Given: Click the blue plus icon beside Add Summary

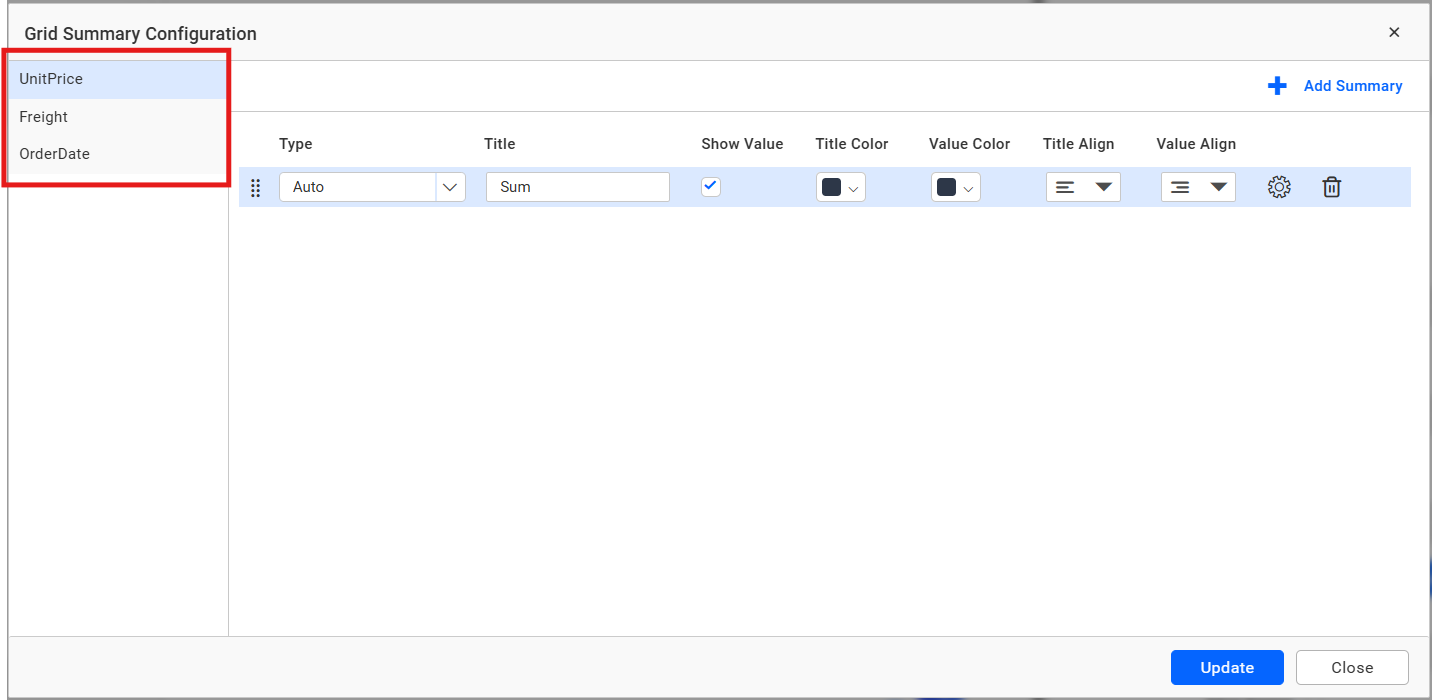Looking at the screenshot, I should [x=1277, y=86].
